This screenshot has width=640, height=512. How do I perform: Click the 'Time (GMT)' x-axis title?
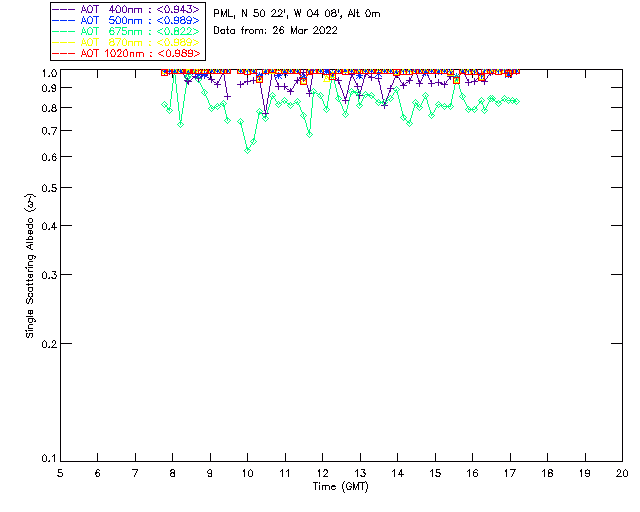click(341, 487)
